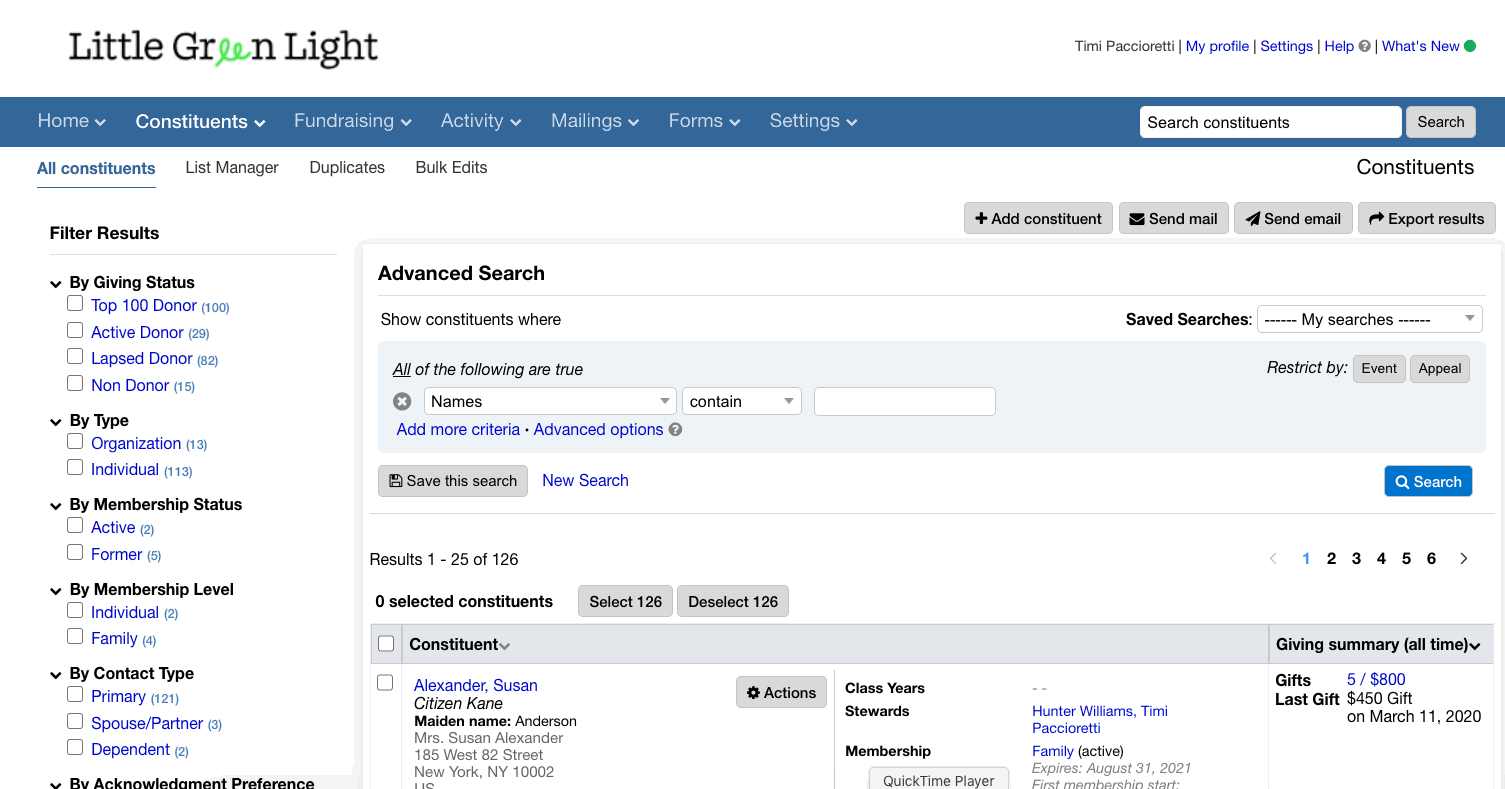Click the top bar Search button
Viewport: 1505px width, 789px height.
(x=1441, y=122)
